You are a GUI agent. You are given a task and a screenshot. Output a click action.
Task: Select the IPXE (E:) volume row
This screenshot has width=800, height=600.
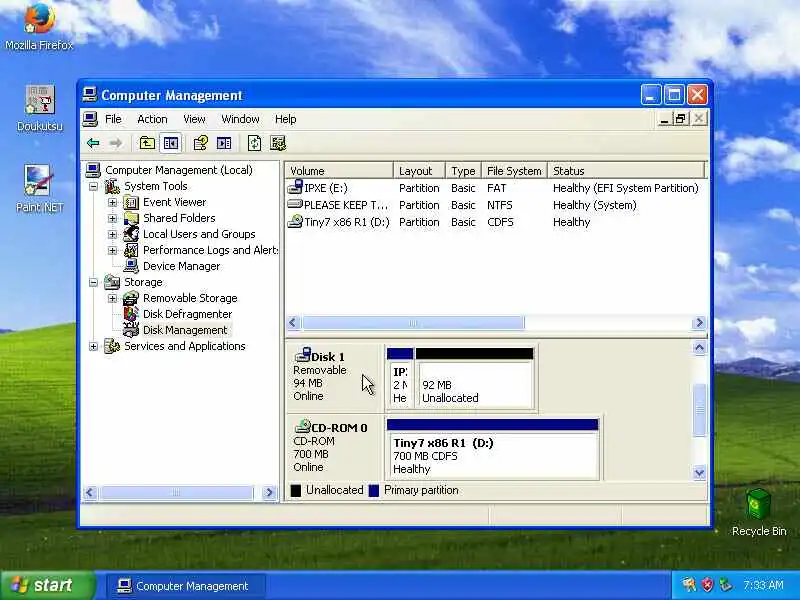click(495, 188)
